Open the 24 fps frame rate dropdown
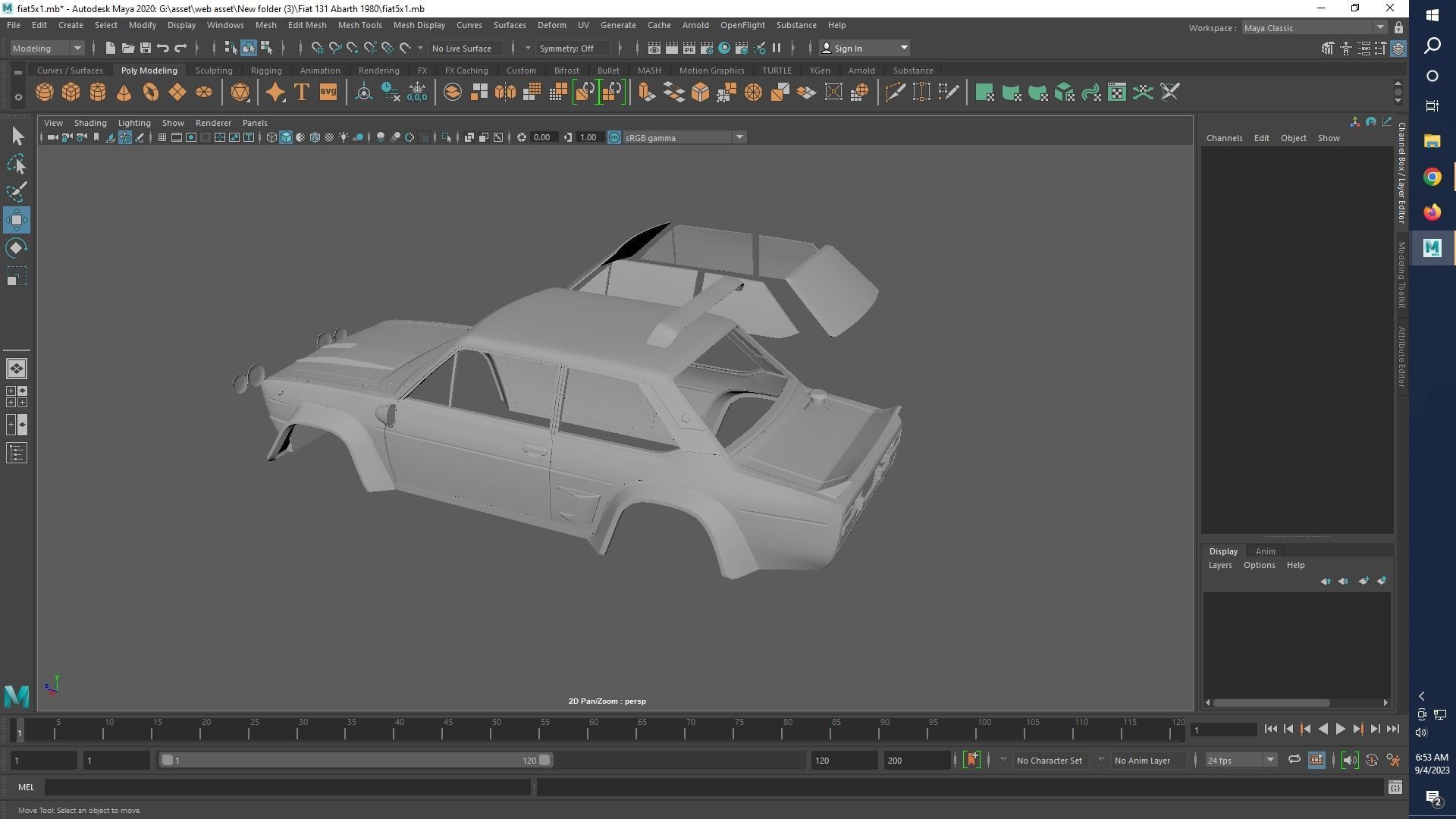This screenshot has height=819, width=1456. (1241, 760)
